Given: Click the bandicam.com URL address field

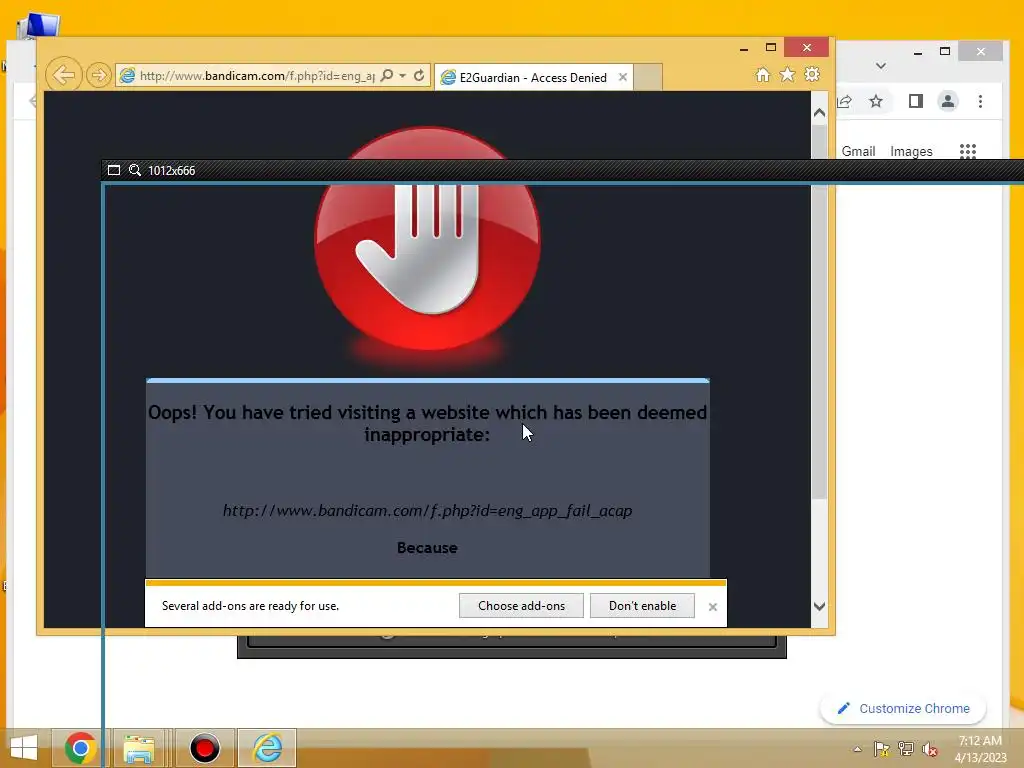Looking at the screenshot, I should pos(257,76).
